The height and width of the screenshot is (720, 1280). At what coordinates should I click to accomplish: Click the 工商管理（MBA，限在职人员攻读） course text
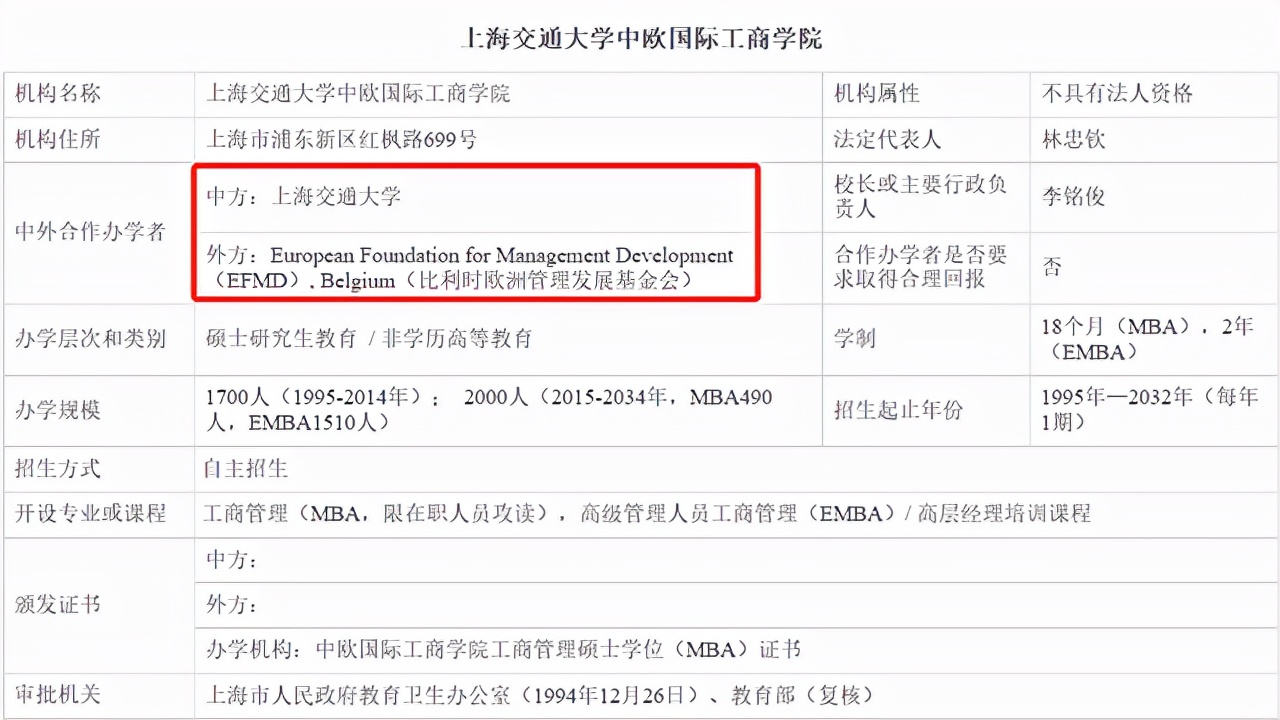378,514
